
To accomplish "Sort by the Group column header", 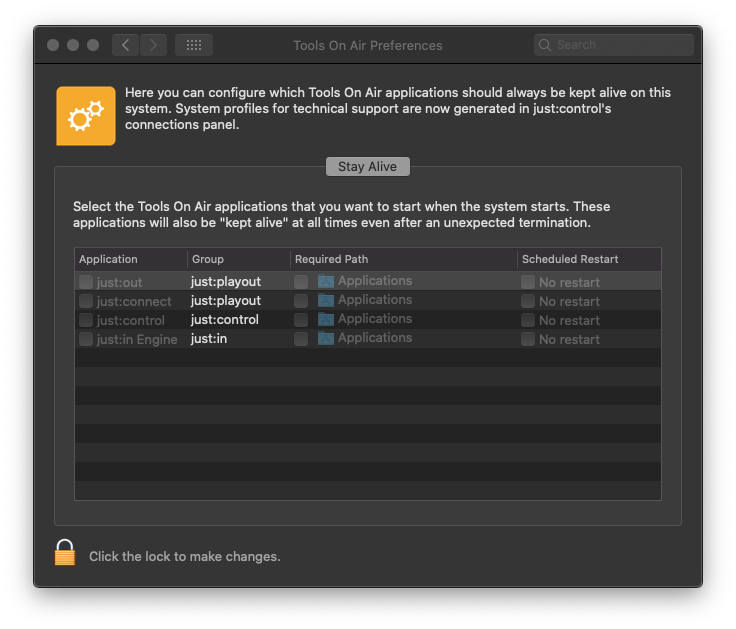I will pyautogui.click(x=239, y=259).
